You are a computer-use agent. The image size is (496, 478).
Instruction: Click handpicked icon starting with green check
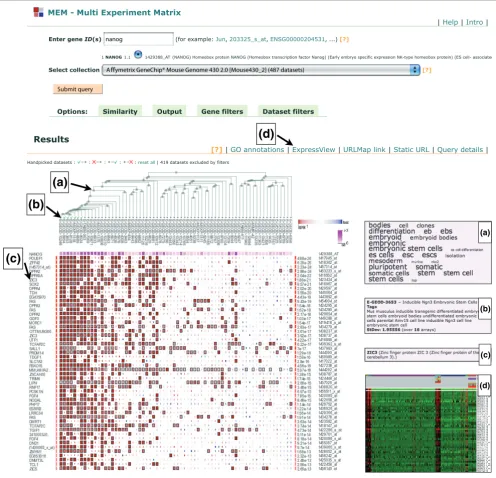[82, 162]
